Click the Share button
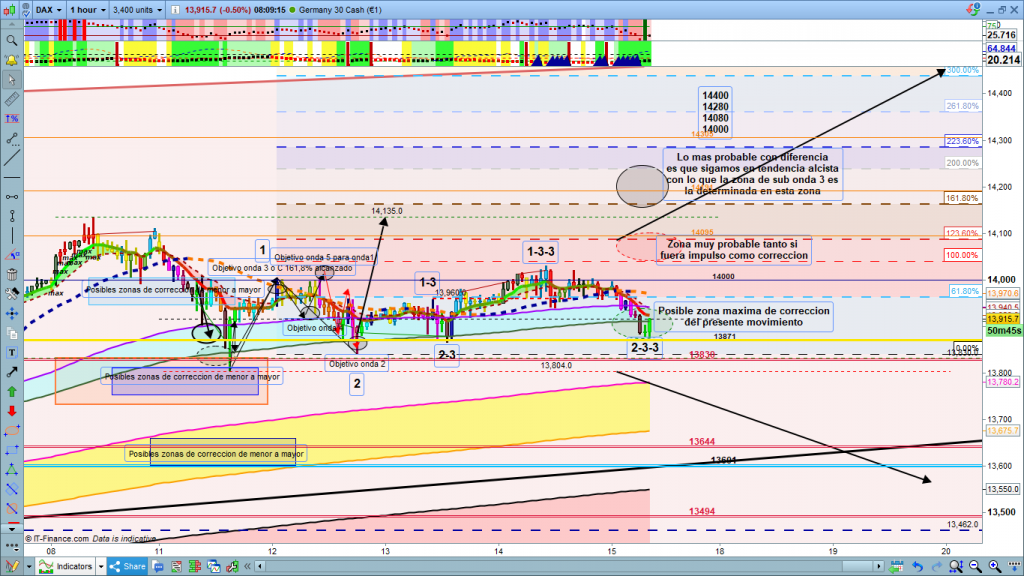This screenshot has height=576, width=1024. (133, 566)
